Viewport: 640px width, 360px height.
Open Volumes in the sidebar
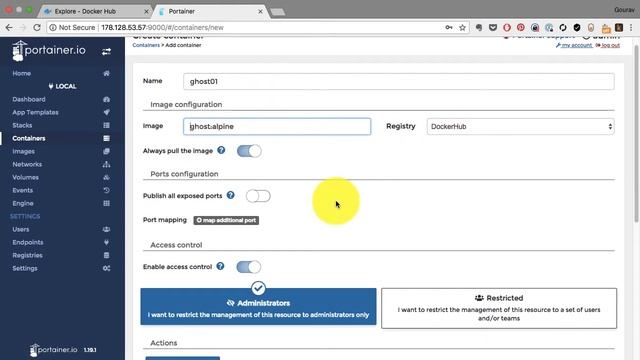pos(25,178)
